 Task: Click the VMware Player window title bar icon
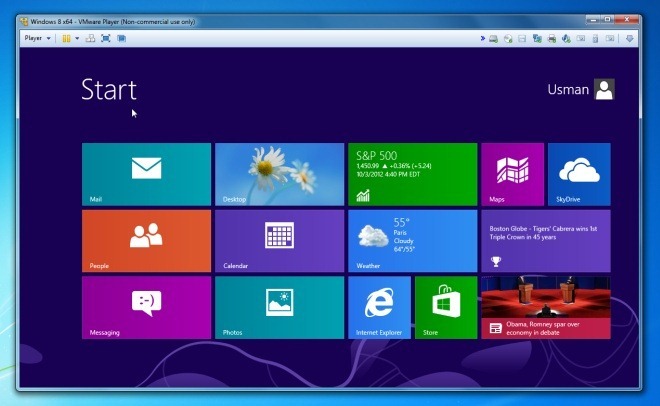pos(24,21)
